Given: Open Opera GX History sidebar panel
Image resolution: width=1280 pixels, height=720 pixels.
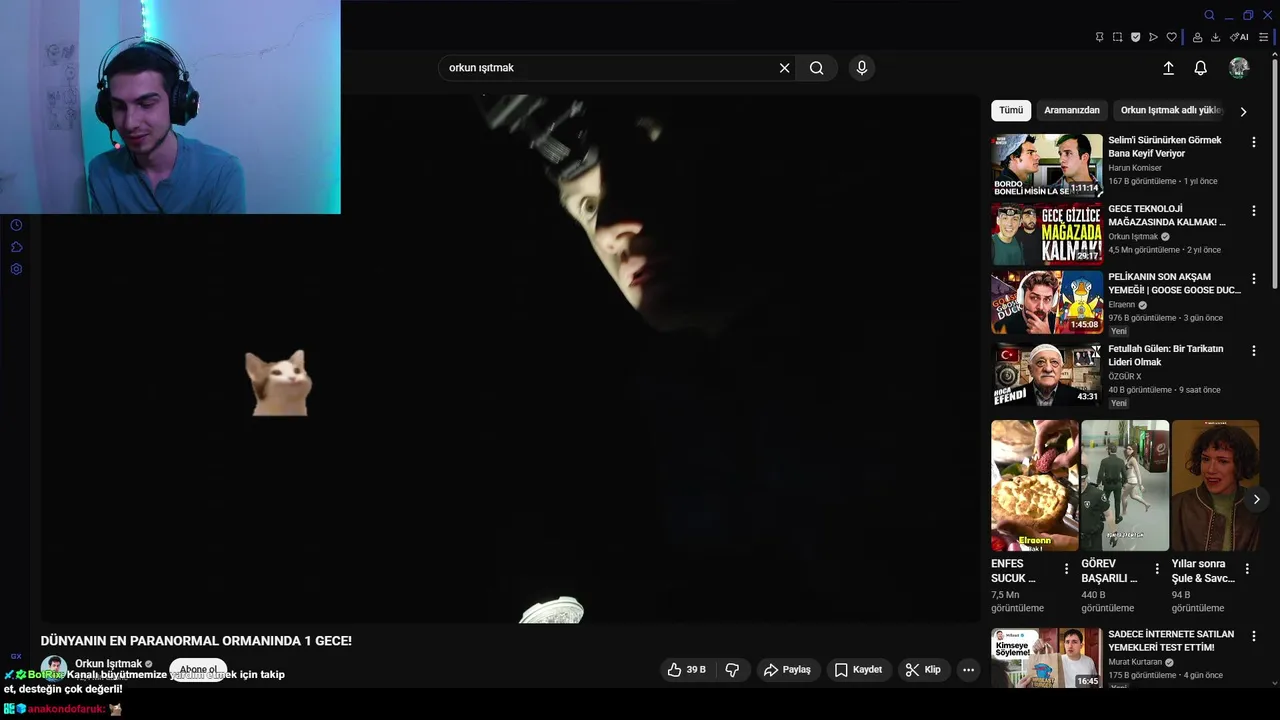Looking at the screenshot, I should pyautogui.click(x=16, y=225).
